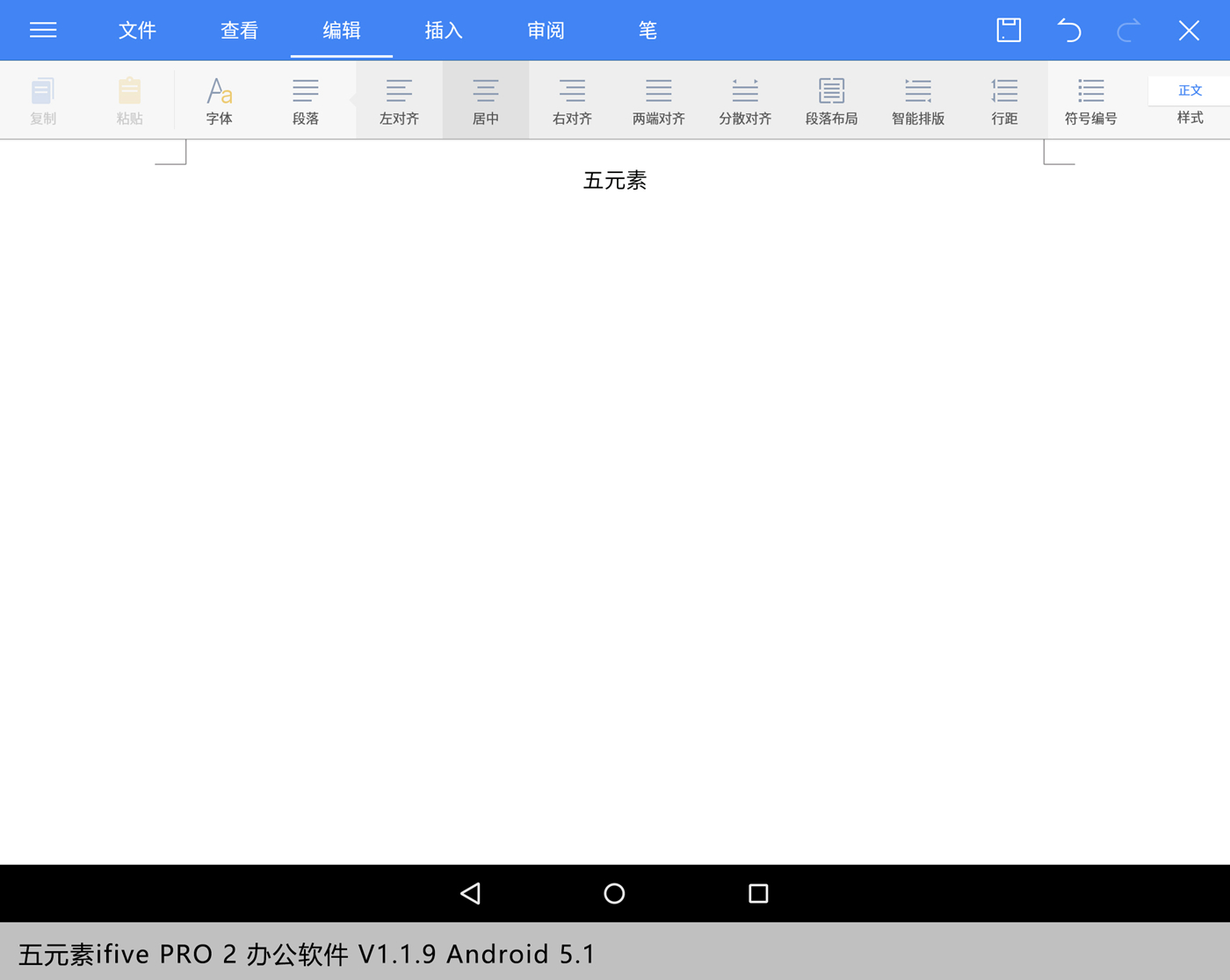The image size is (1230, 980).
Task: Open 符号编号 bullet and numbering options
Action: [x=1090, y=99]
